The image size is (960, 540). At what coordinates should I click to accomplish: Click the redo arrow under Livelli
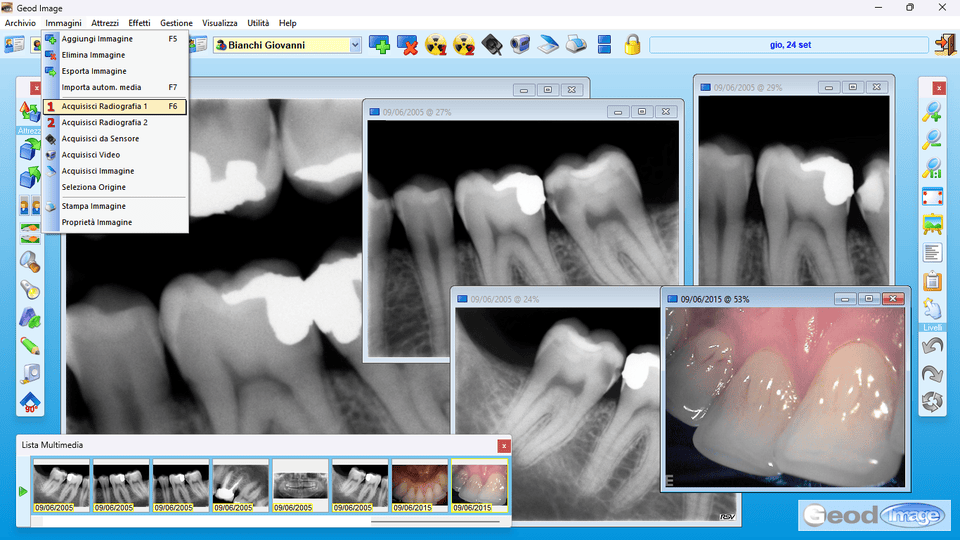pyautogui.click(x=932, y=374)
